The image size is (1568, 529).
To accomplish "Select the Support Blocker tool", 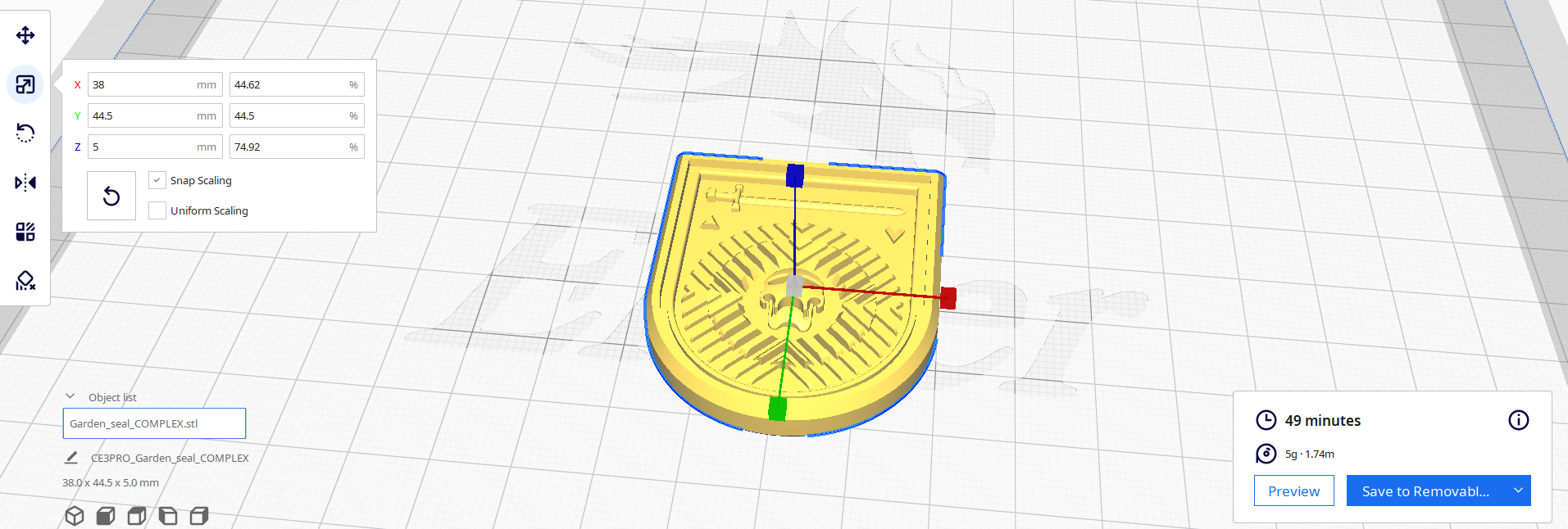I will [25, 281].
